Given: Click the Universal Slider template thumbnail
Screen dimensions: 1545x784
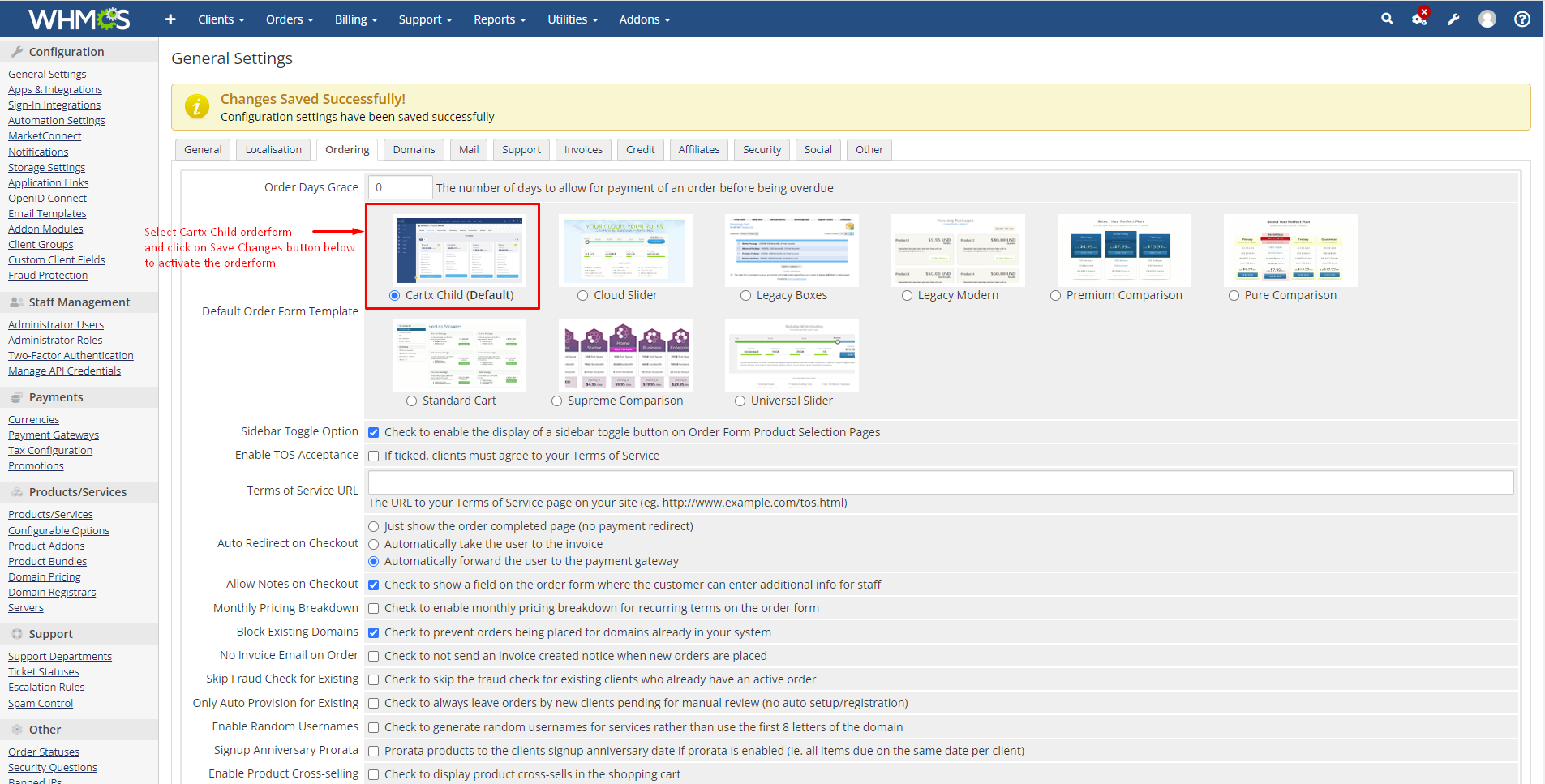Looking at the screenshot, I should point(792,356).
